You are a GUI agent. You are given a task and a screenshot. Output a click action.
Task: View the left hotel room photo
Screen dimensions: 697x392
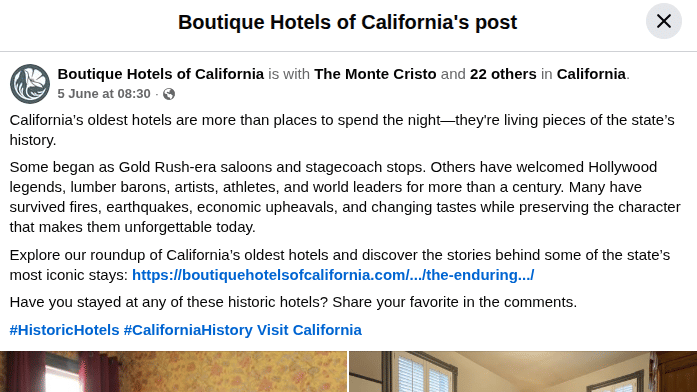pyautogui.click(x=173, y=372)
